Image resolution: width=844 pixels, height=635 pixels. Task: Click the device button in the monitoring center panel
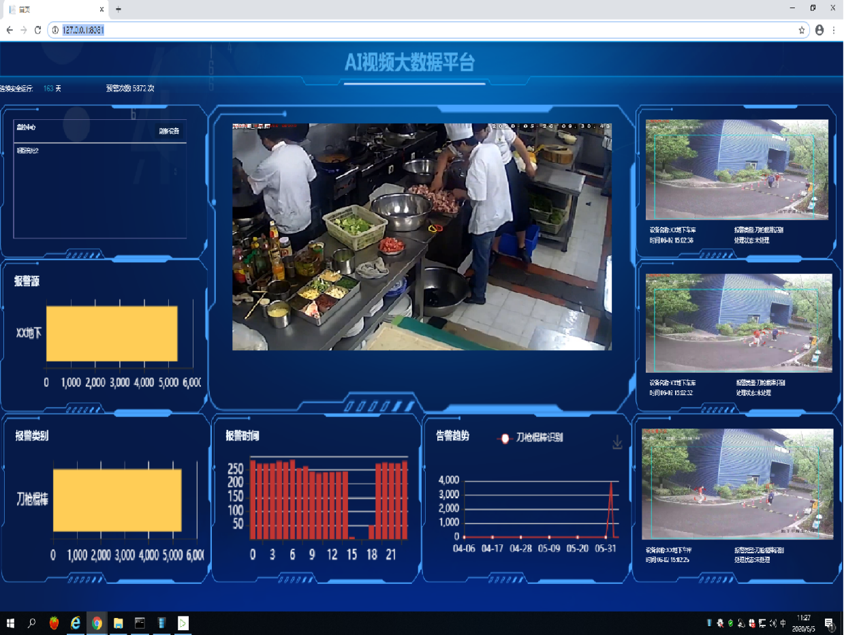[168, 131]
